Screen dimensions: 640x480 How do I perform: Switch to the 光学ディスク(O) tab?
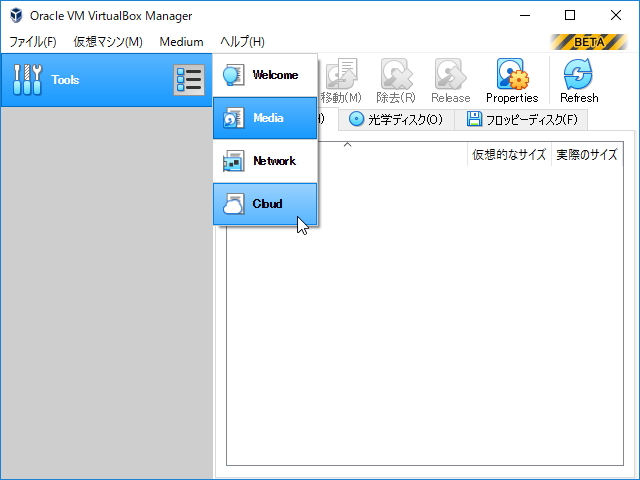396,120
